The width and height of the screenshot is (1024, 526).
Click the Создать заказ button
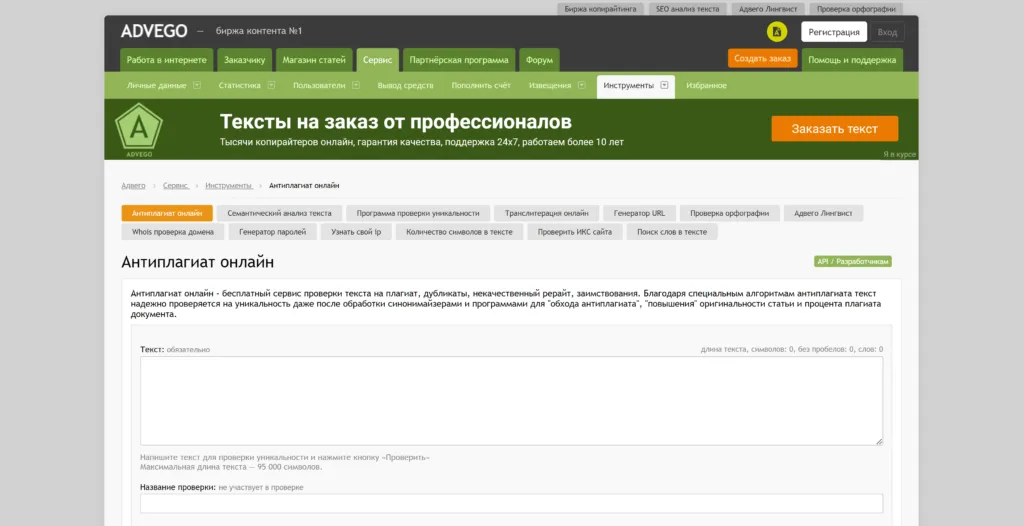pyautogui.click(x=762, y=58)
